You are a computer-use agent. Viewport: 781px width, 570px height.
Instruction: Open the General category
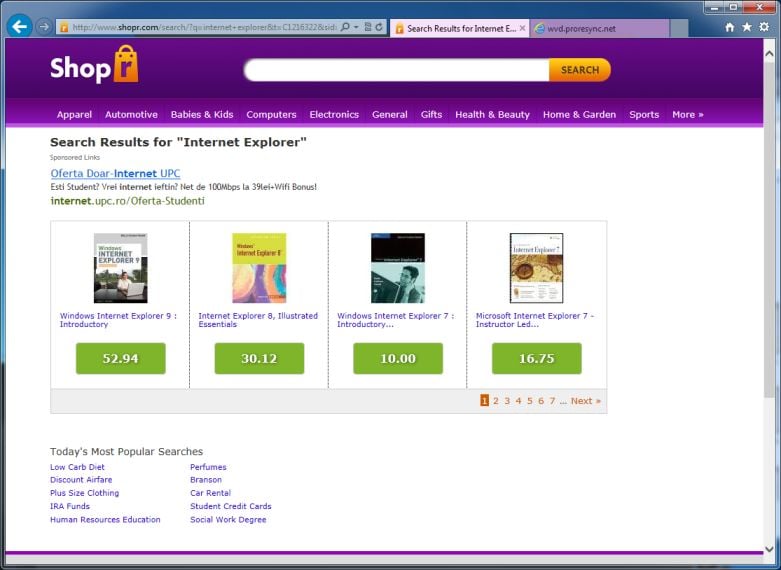(390, 115)
